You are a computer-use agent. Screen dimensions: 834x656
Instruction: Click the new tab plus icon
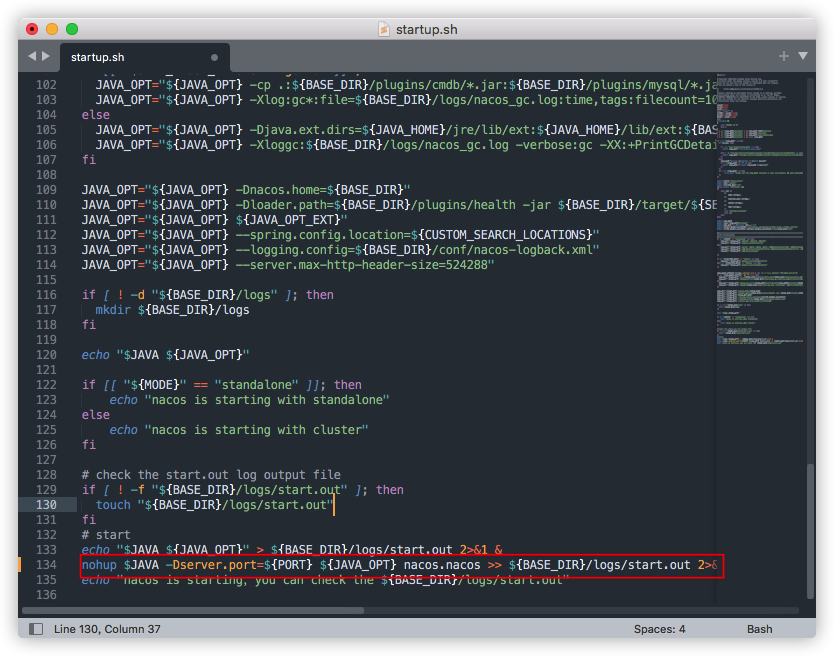783,56
